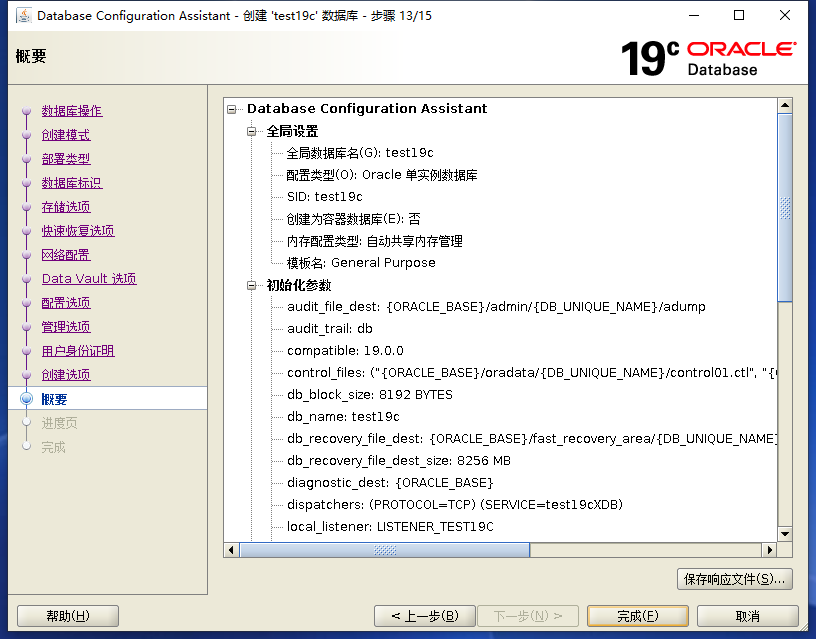816x639 pixels.
Task: Select the audit_trail: db row
Action: [329, 329]
